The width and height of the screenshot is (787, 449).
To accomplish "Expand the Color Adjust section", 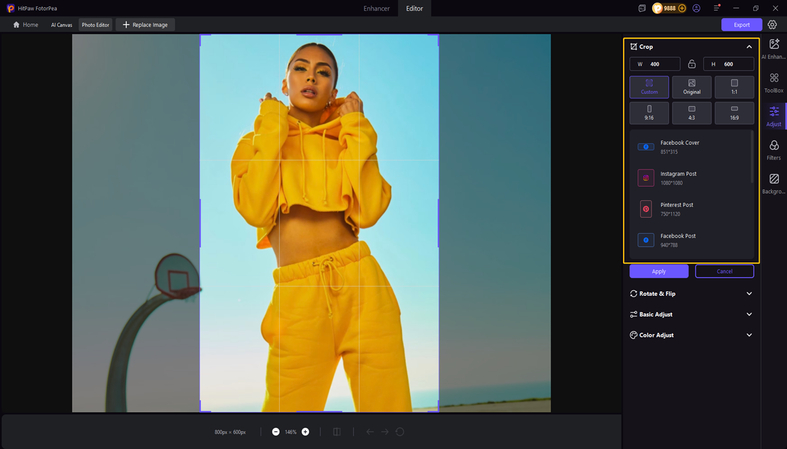I will 749,335.
